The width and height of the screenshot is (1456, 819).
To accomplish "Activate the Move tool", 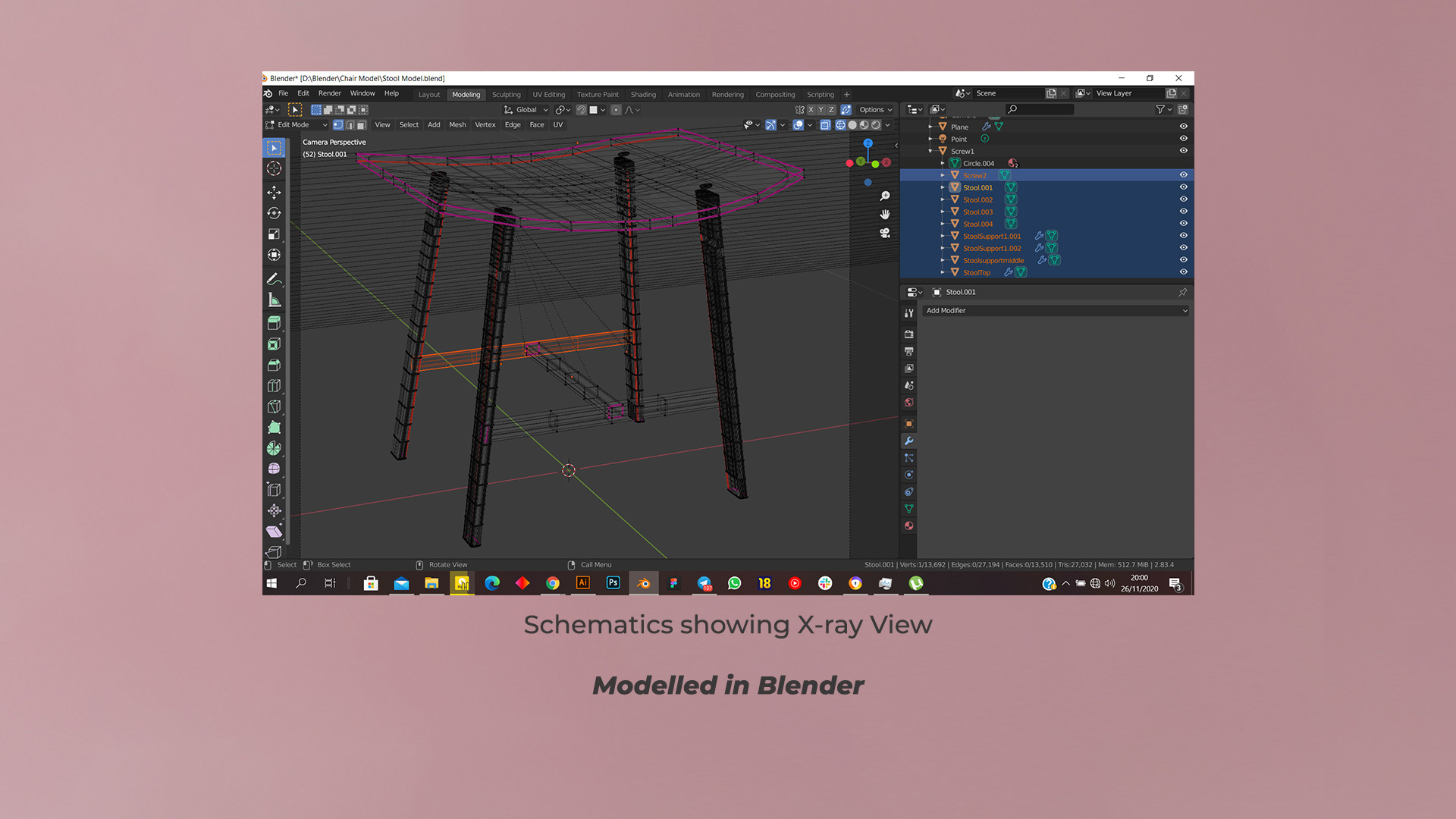I will click(274, 192).
